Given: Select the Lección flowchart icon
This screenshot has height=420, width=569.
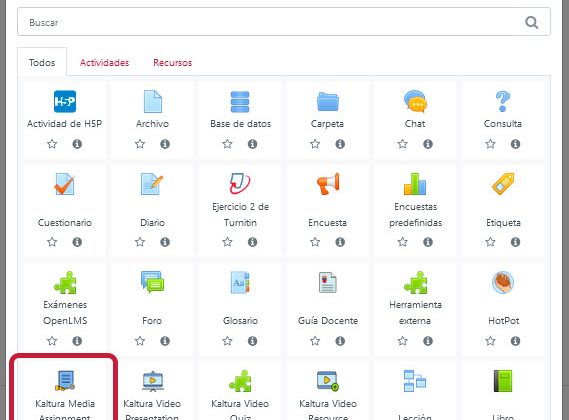Looking at the screenshot, I should pos(415,381).
